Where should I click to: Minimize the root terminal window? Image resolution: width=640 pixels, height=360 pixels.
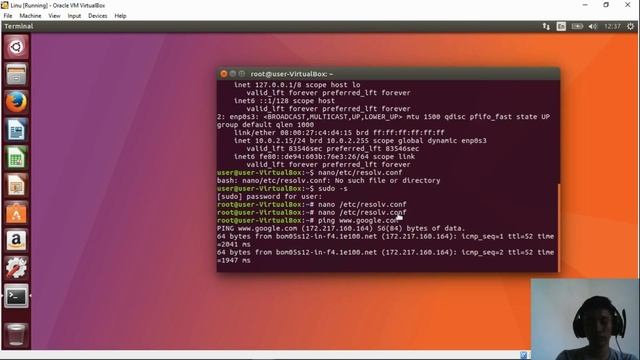[x=233, y=74]
